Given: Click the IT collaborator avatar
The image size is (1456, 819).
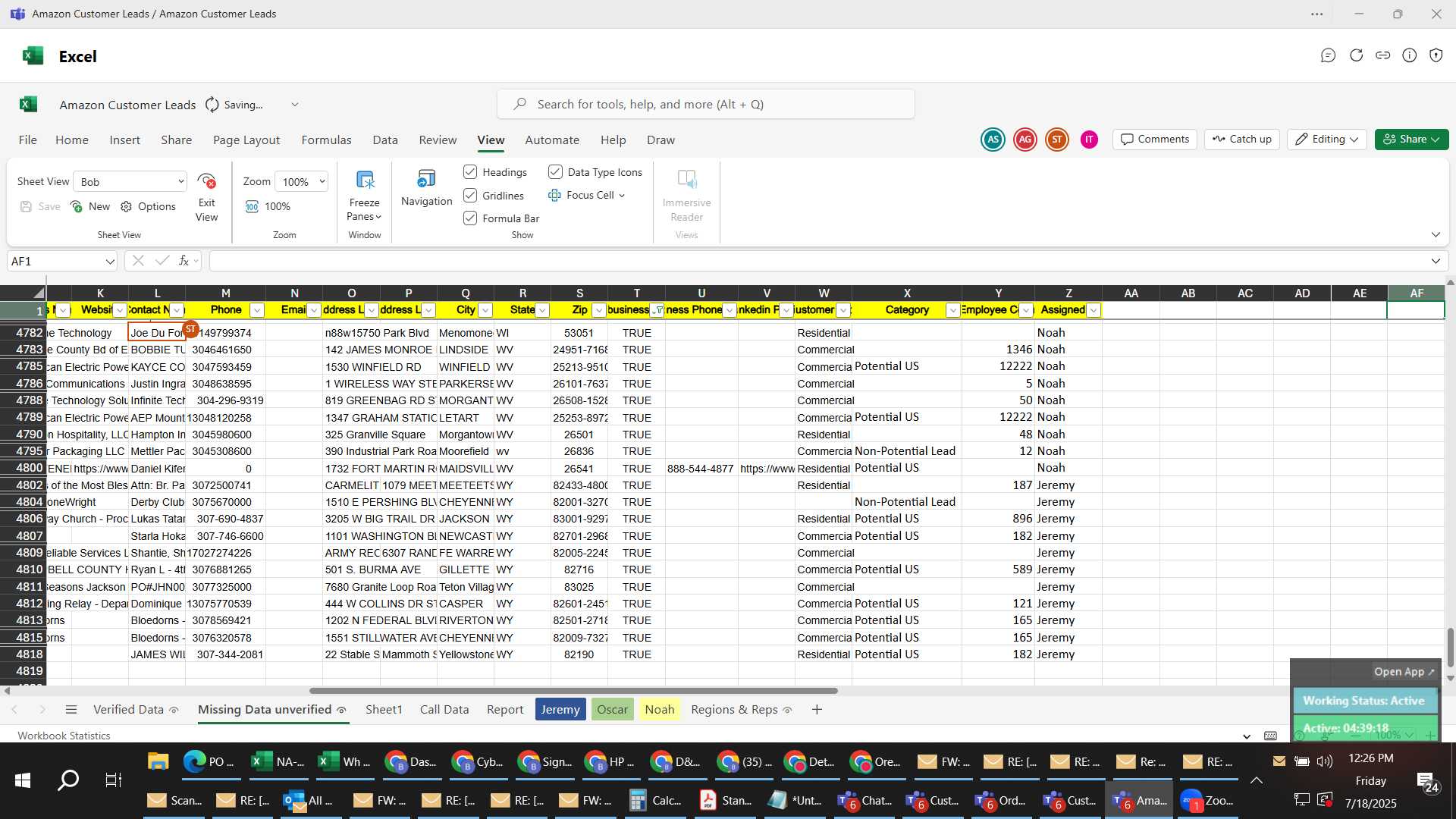Looking at the screenshot, I should click(1089, 140).
